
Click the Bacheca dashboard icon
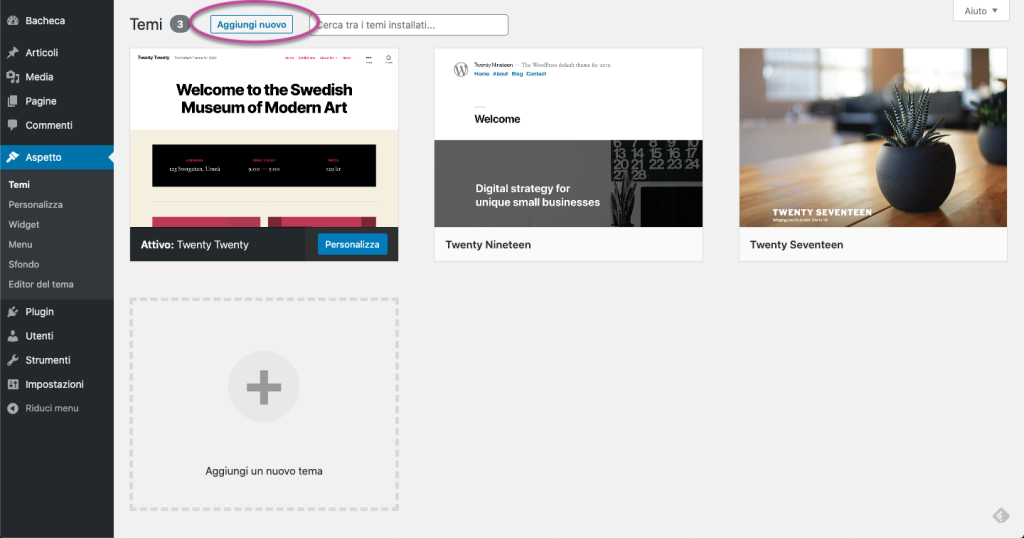click(x=12, y=20)
